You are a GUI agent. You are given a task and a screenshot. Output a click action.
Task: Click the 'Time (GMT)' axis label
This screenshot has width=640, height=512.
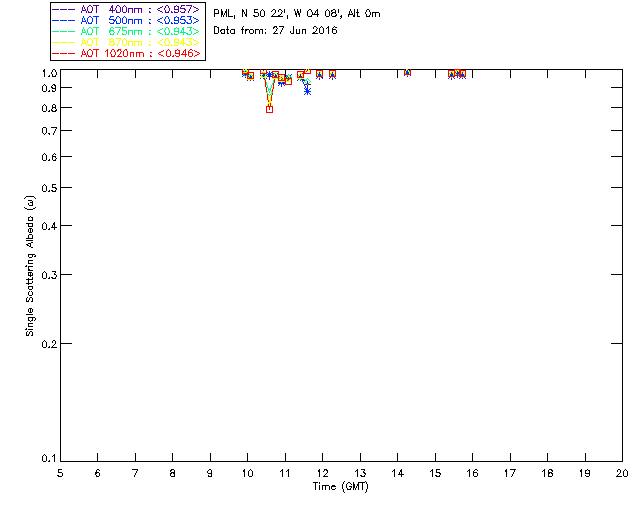pos(341,487)
